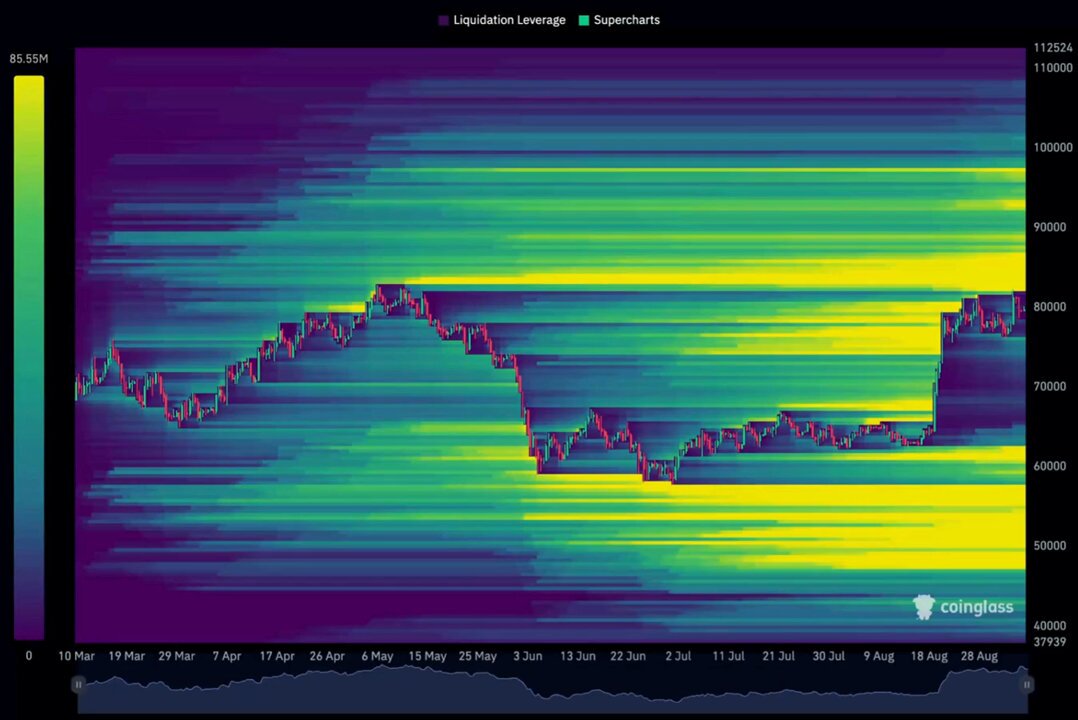
Task: Click the purple Liquidation Leverage legend swatch
Action: coord(443,21)
